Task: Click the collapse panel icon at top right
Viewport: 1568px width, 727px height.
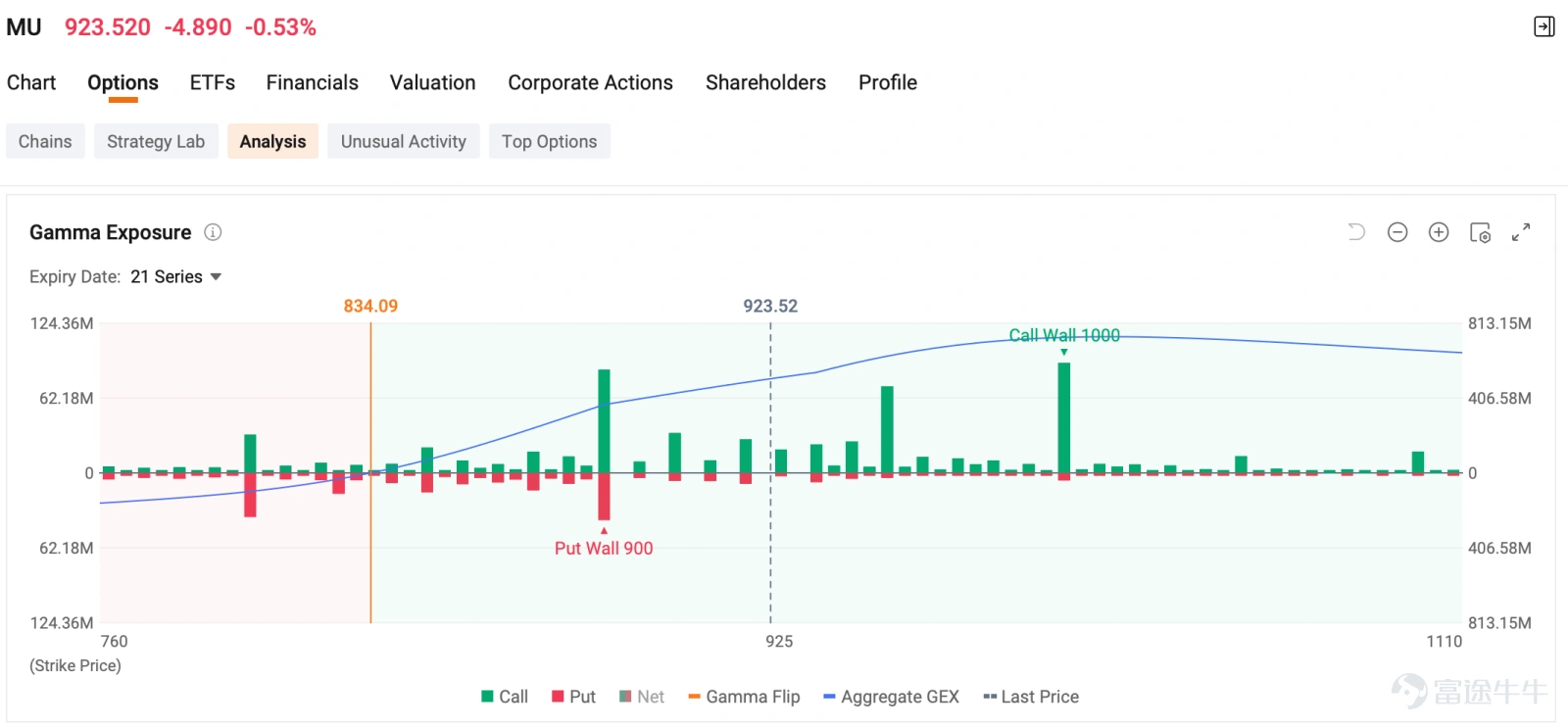Action: (1543, 26)
